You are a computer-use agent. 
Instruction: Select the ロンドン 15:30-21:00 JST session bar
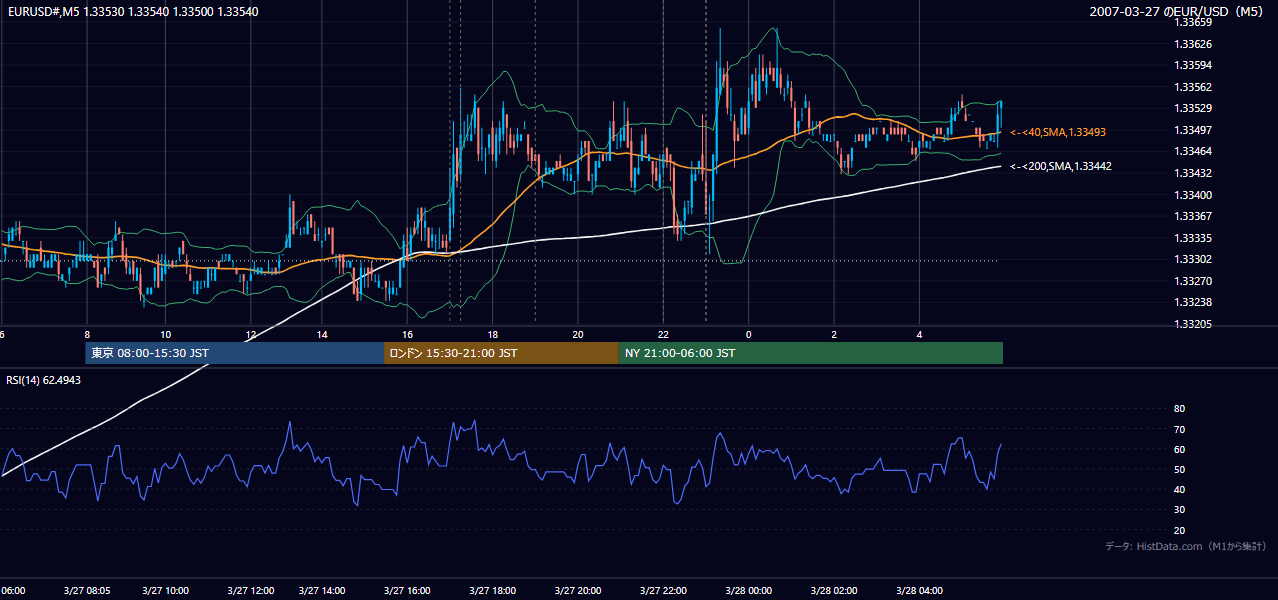pyautogui.click(x=501, y=353)
